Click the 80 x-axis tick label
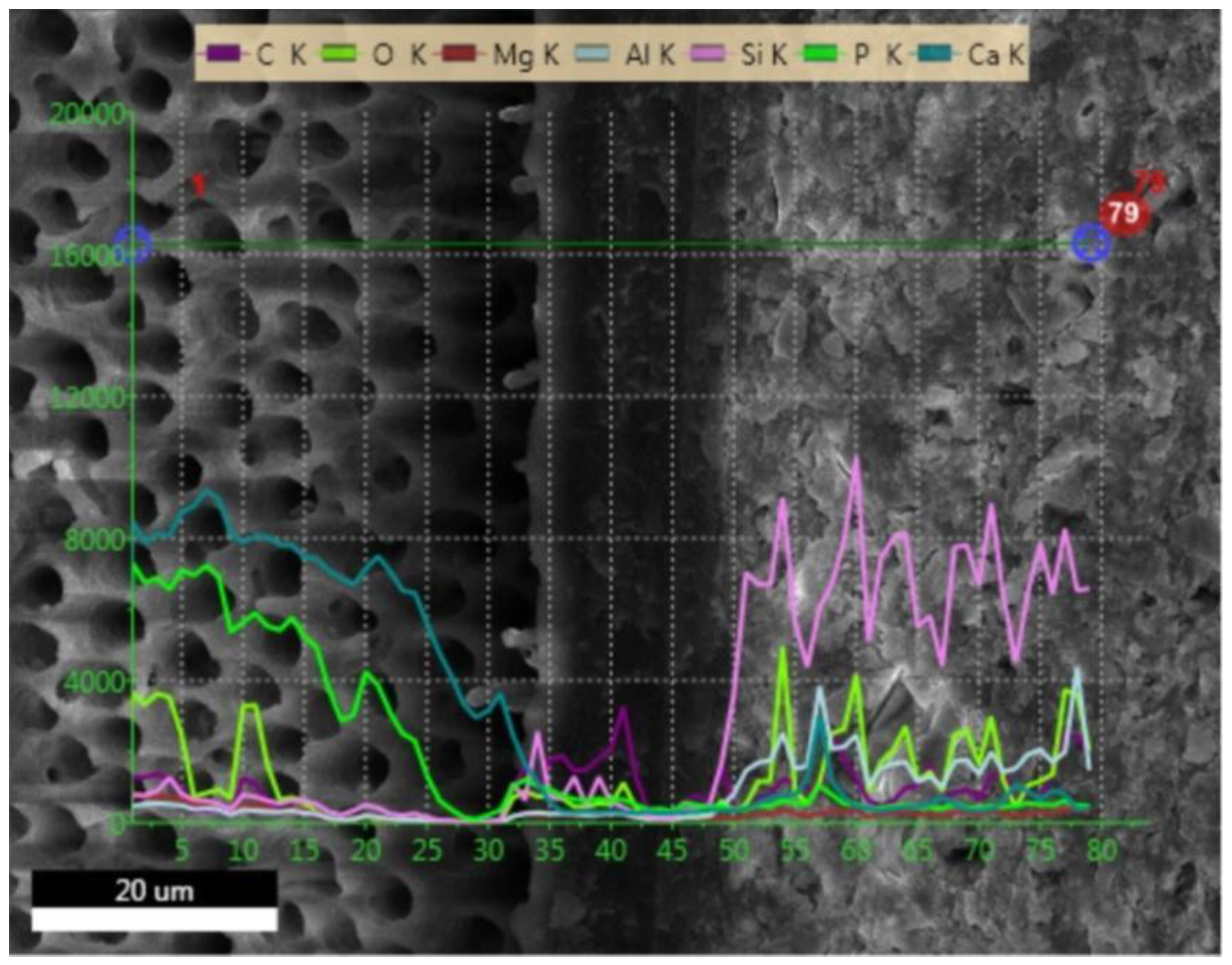The width and height of the screenshot is (1232, 965). tap(1102, 851)
